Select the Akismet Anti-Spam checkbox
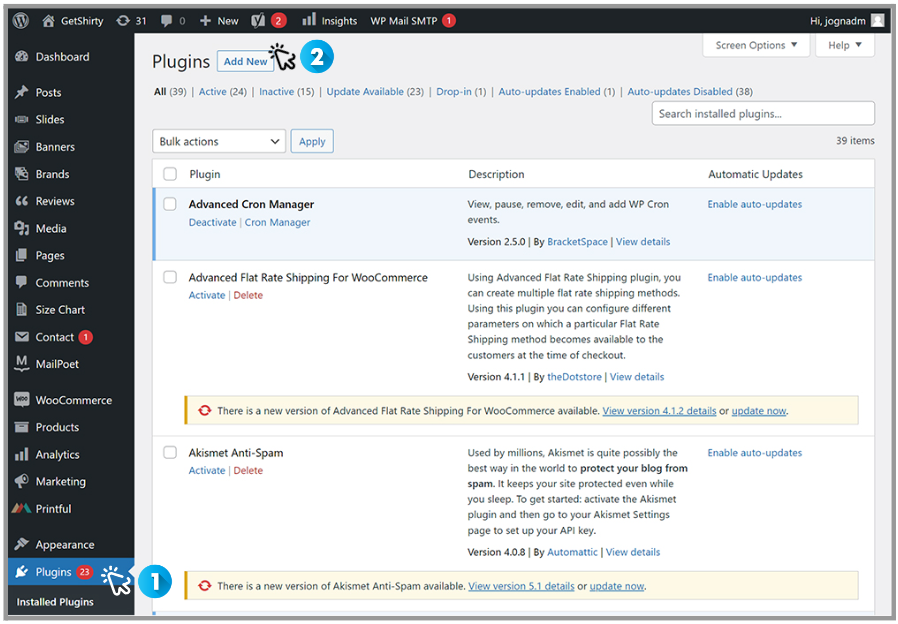Viewport: 898px width, 624px height. (x=170, y=453)
